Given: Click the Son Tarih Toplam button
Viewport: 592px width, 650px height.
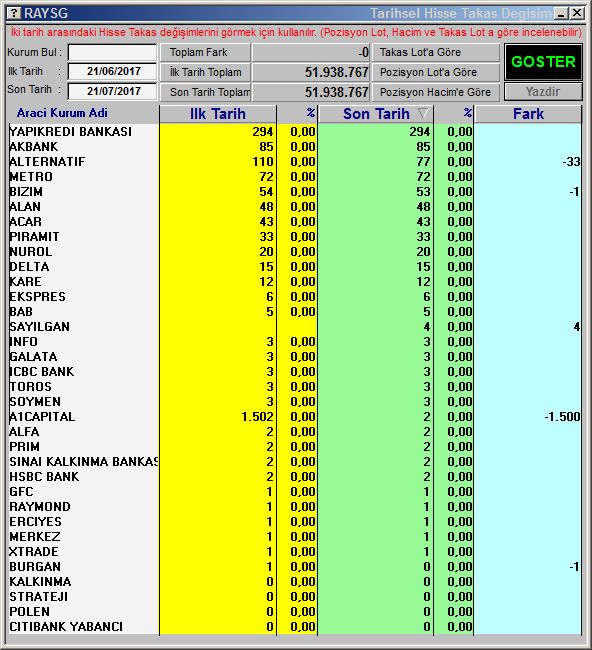Looking at the screenshot, I should [x=205, y=92].
